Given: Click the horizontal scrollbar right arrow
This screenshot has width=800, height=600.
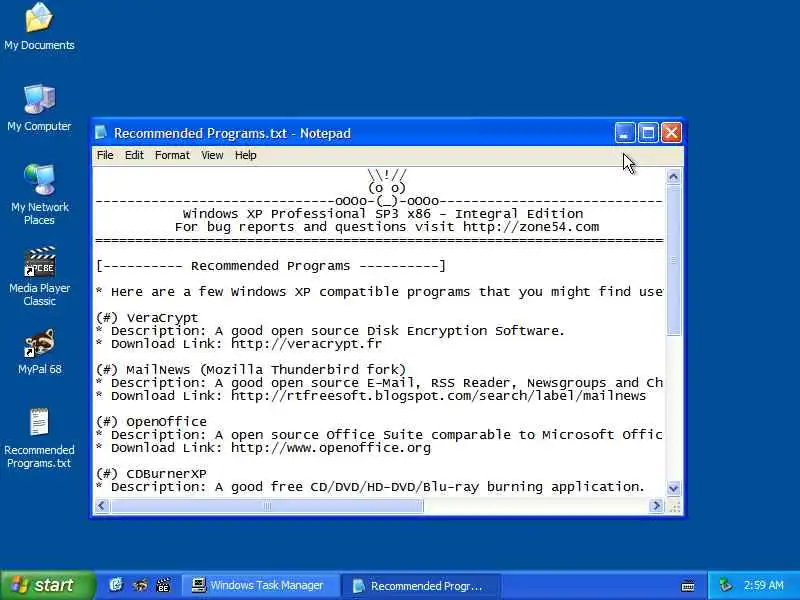Looking at the screenshot, I should [656, 506].
